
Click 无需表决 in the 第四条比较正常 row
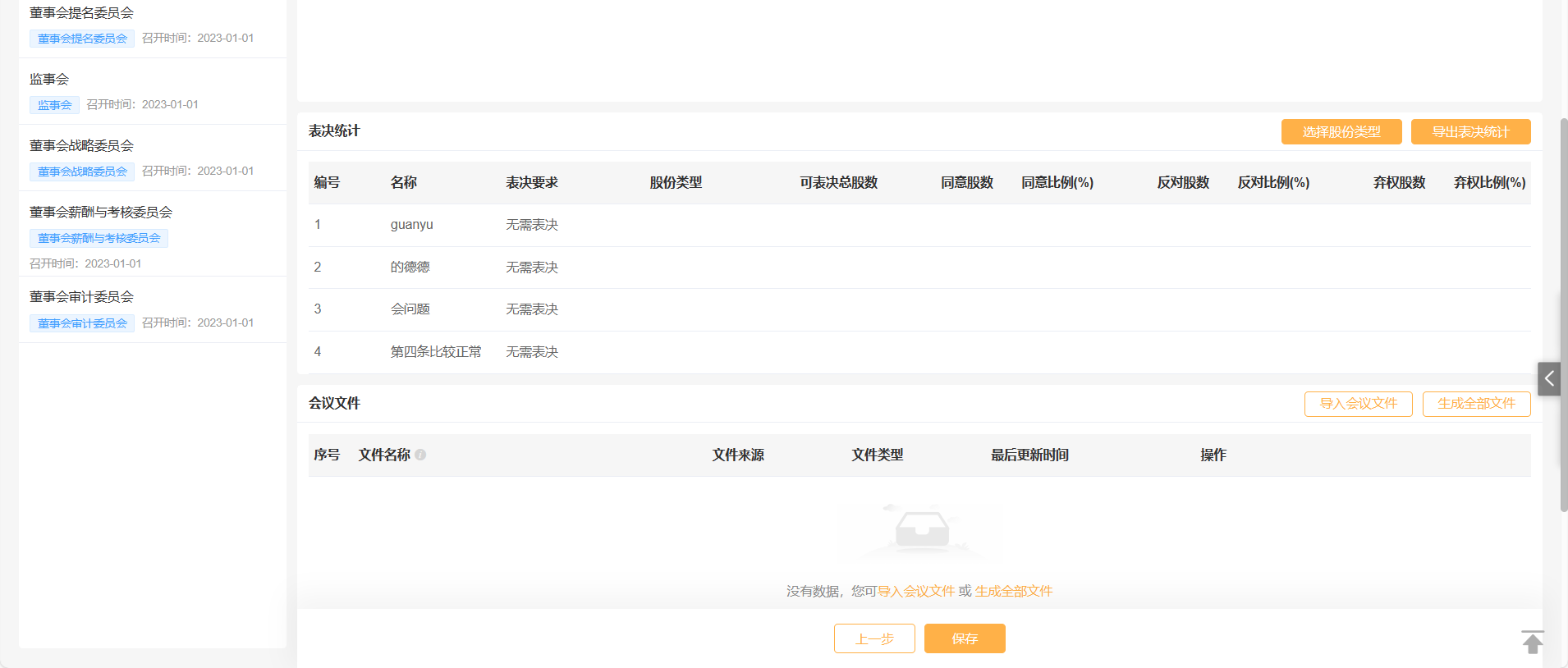tap(532, 352)
